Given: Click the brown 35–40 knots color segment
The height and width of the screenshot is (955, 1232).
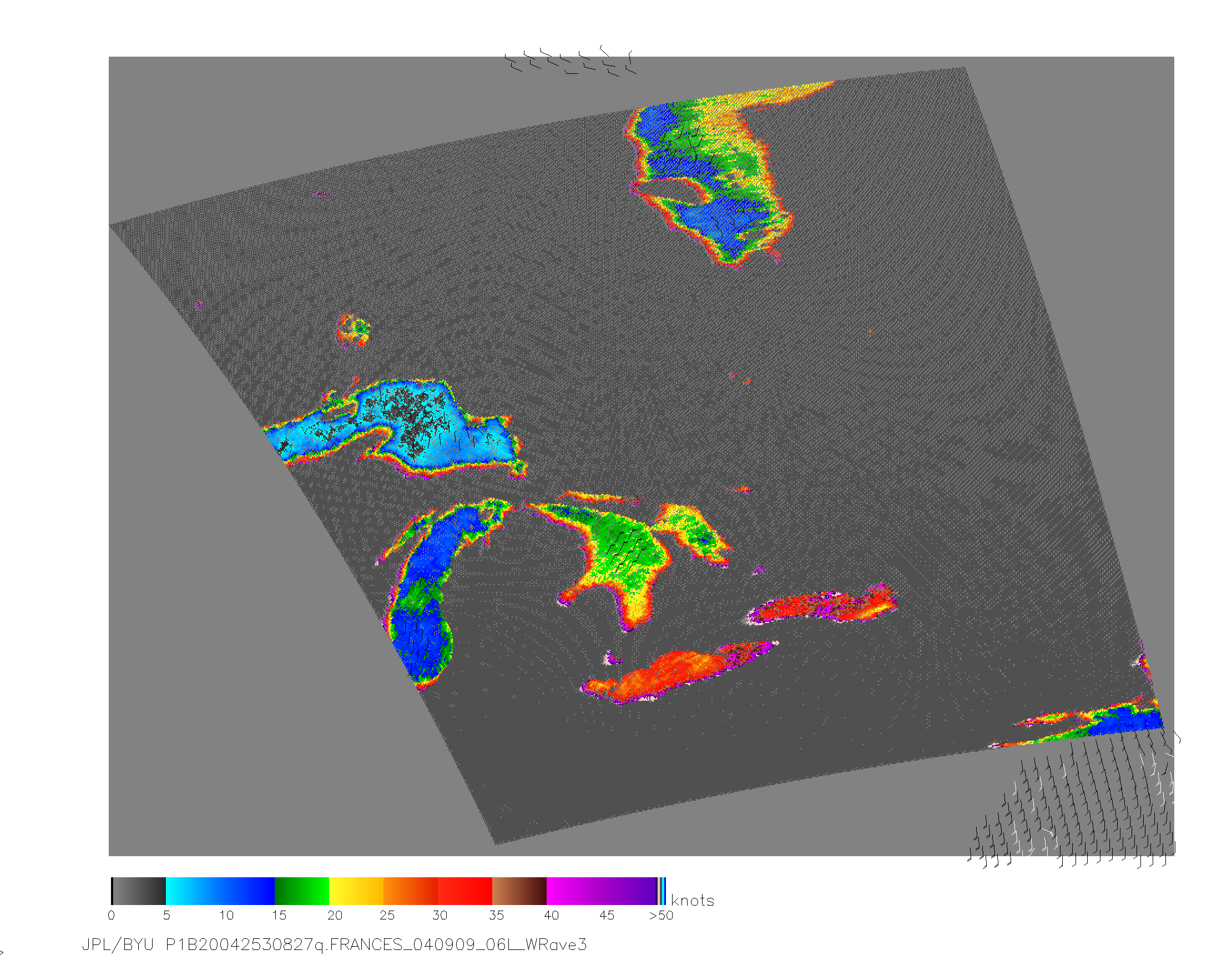Looking at the screenshot, I should coord(519,891).
